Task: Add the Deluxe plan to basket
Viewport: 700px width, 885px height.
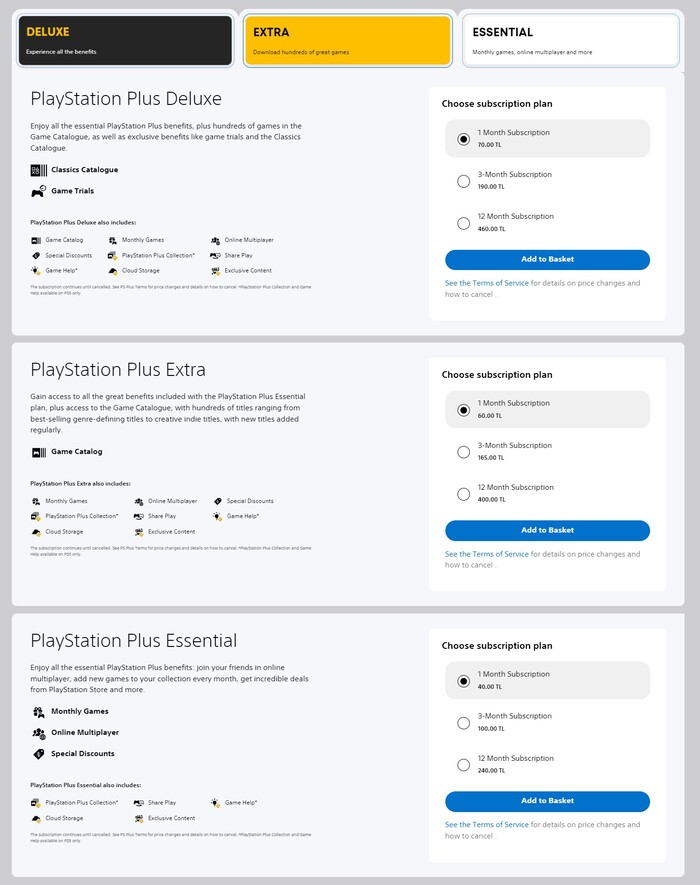Action: click(x=547, y=260)
